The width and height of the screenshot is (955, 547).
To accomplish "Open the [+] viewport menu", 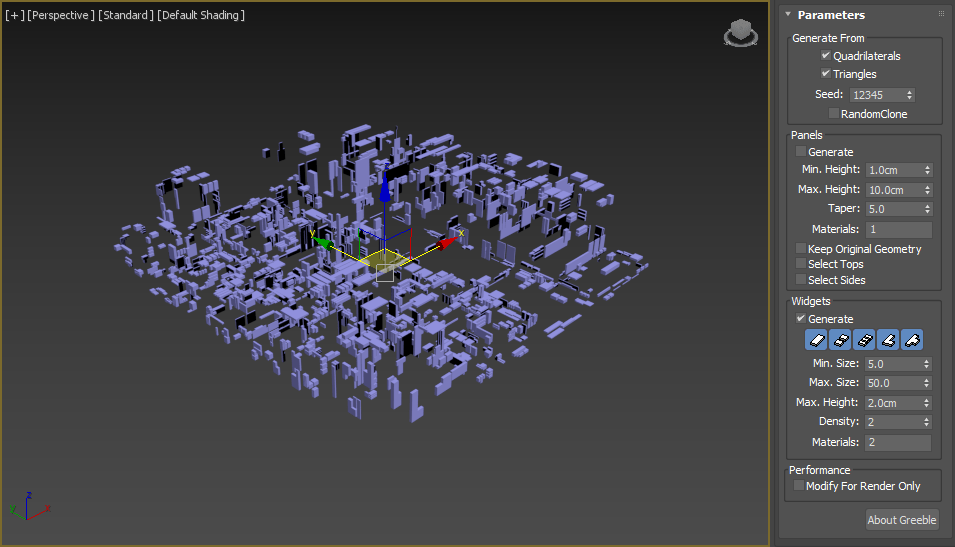I will click(15, 15).
